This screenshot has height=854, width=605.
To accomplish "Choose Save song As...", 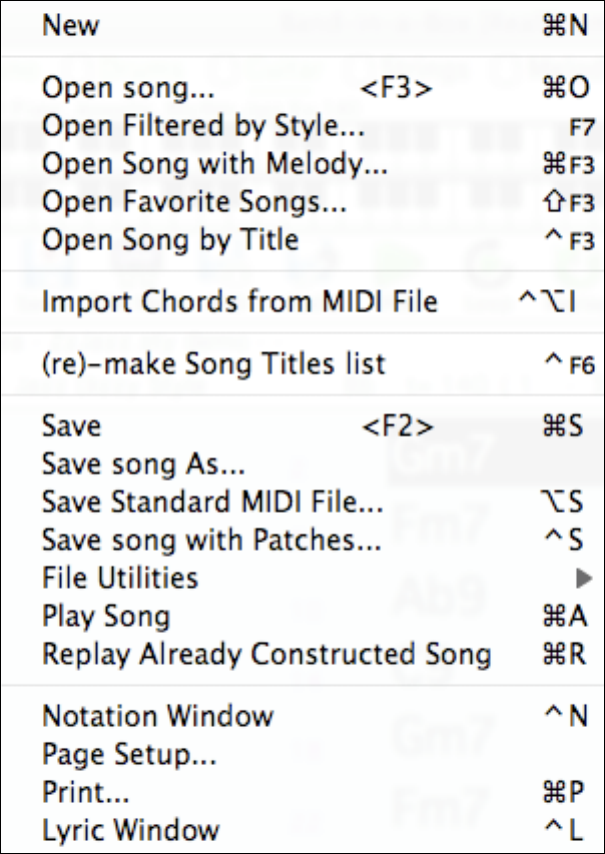I will tap(144, 464).
